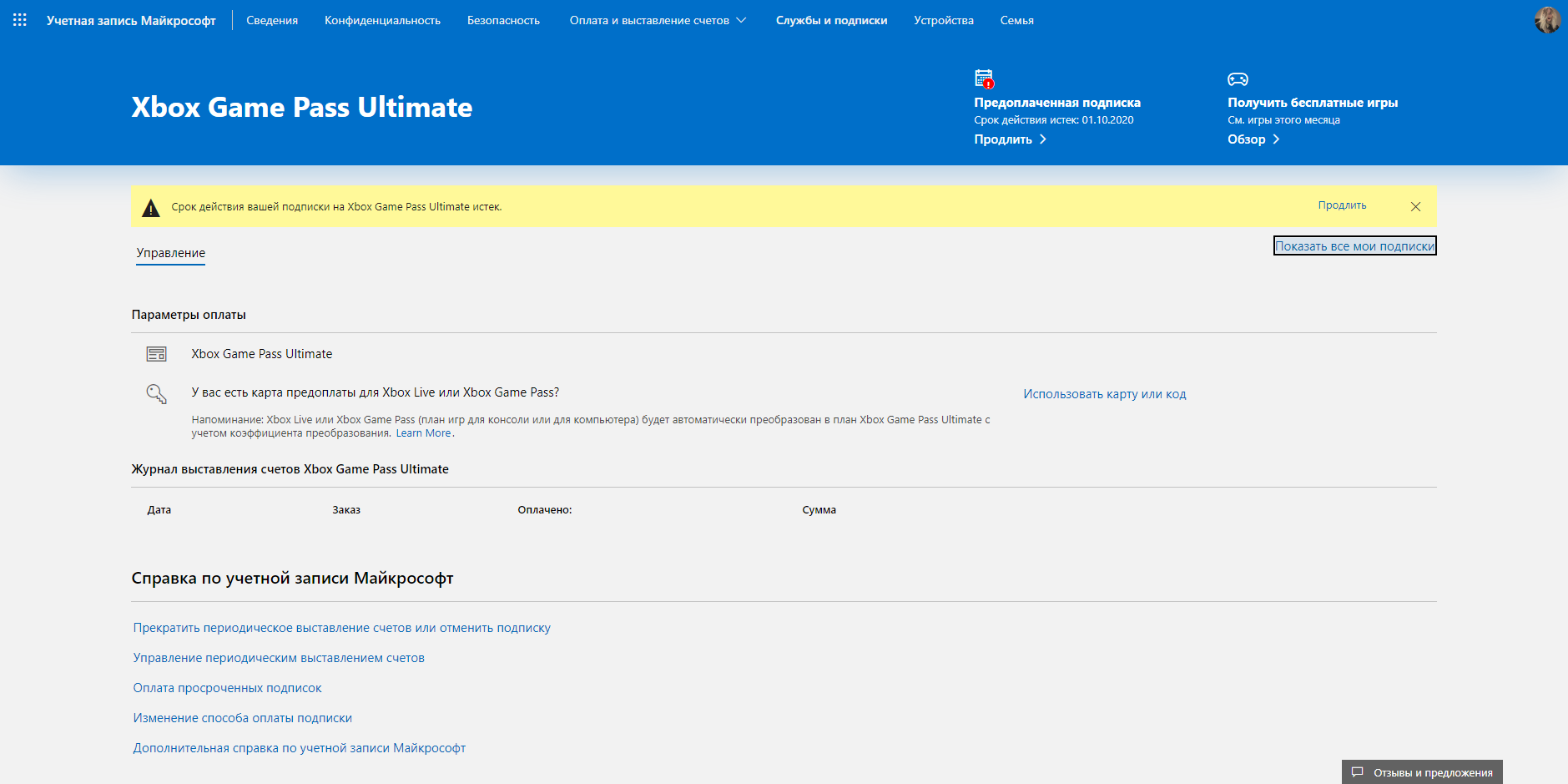Navigate to Семья page
Viewport: 1568px width, 784px height.
pyautogui.click(x=1017, y=20)
